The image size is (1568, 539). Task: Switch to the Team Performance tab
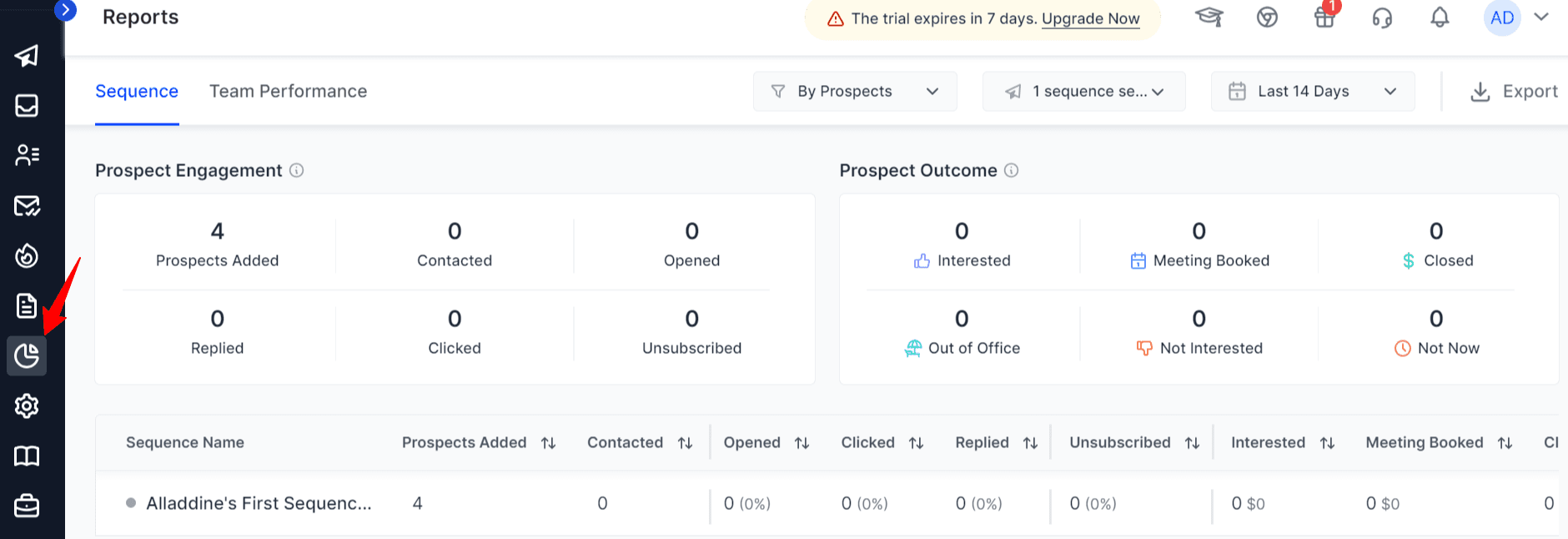(x=288, y=91)
